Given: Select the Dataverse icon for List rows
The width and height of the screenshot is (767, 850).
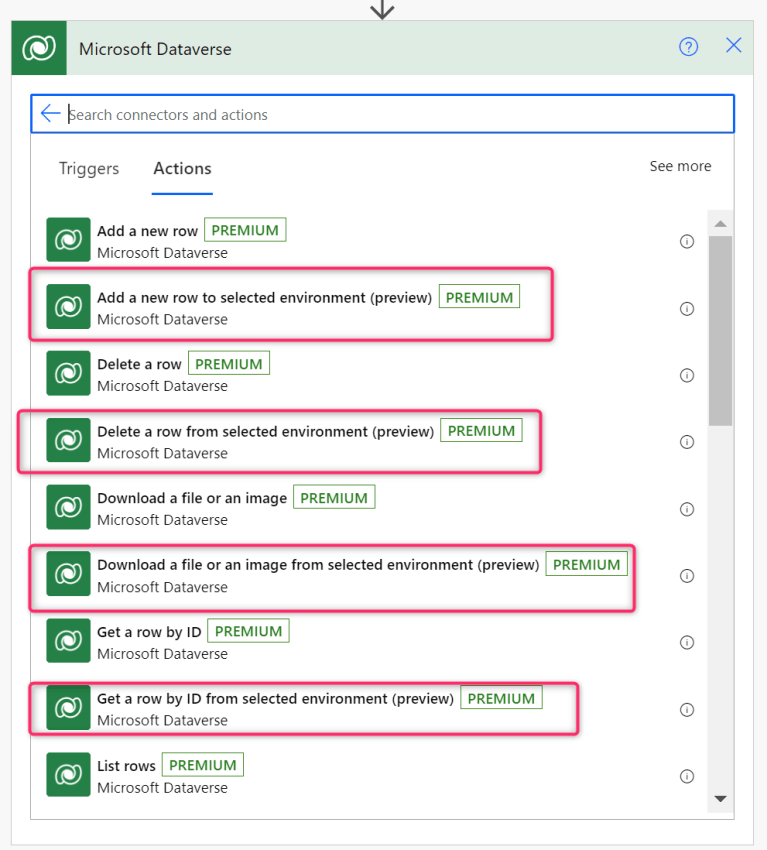Looking at the screenshot, I should coord(67,774).
